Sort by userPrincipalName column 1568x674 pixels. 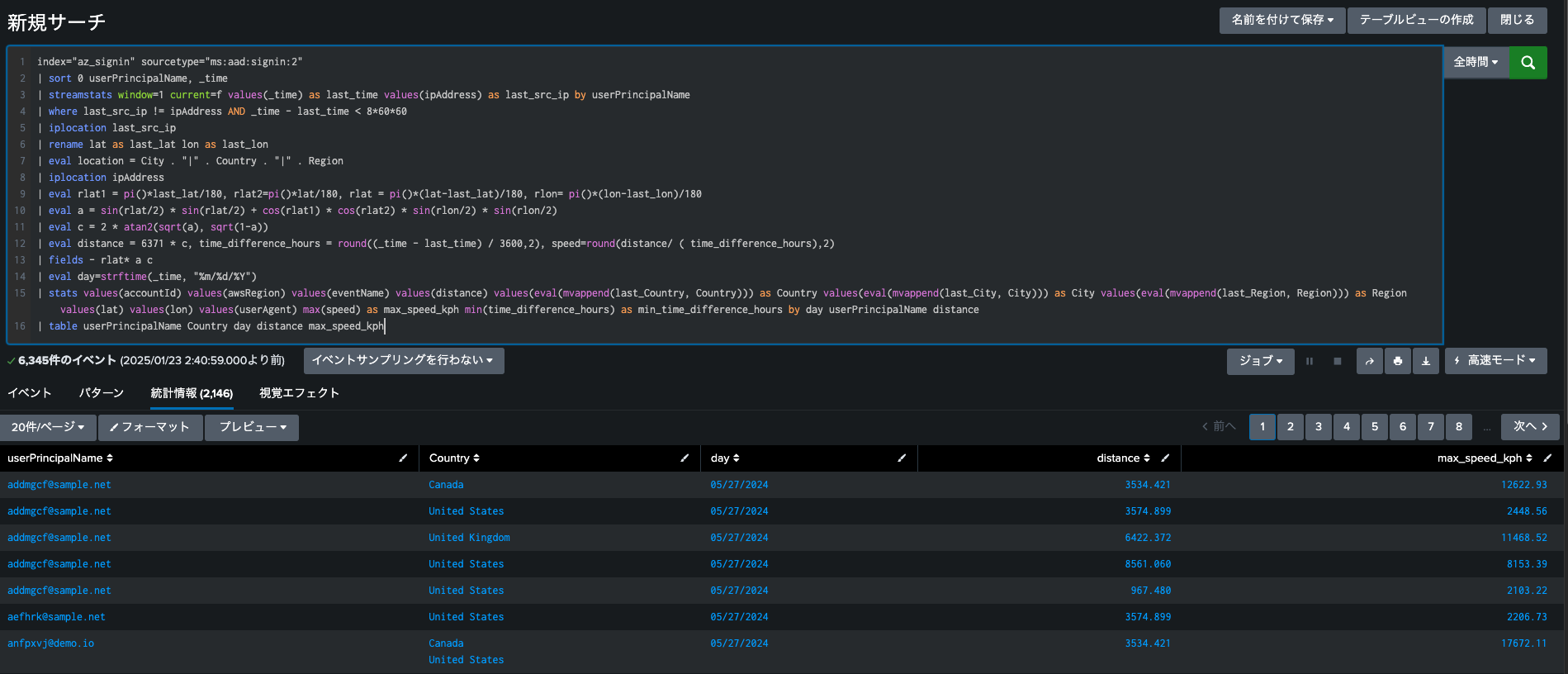(60, 458)
